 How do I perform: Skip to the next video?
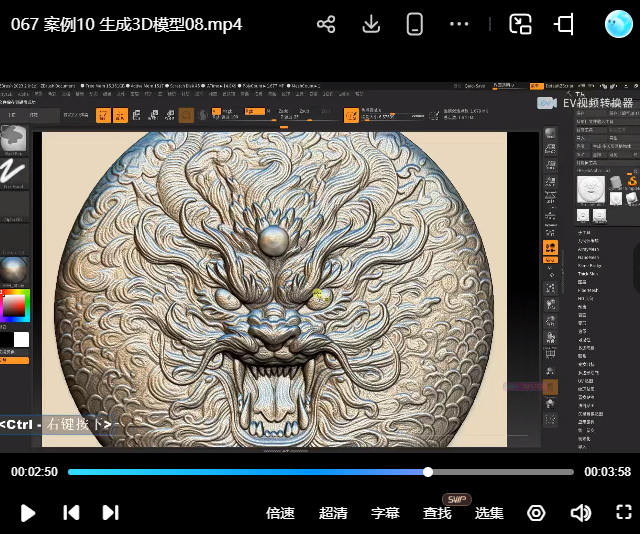coord(110,513)
